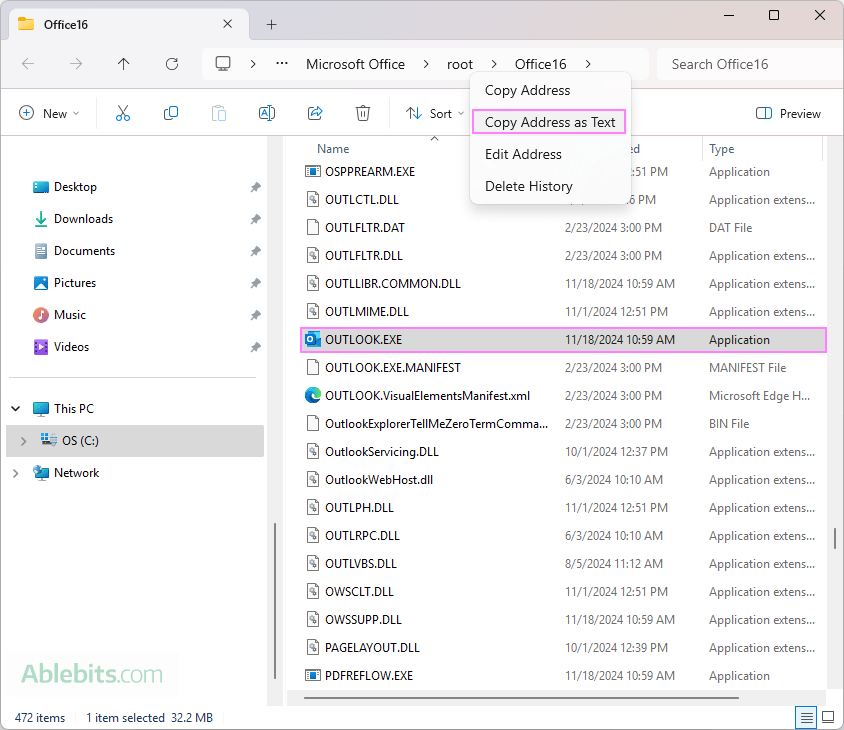This screenshot has height=730, width=844.
Task: Click the Edge icon of OUTLOOK.VisualElementsManifest.xml
Action: coord(313,395)
